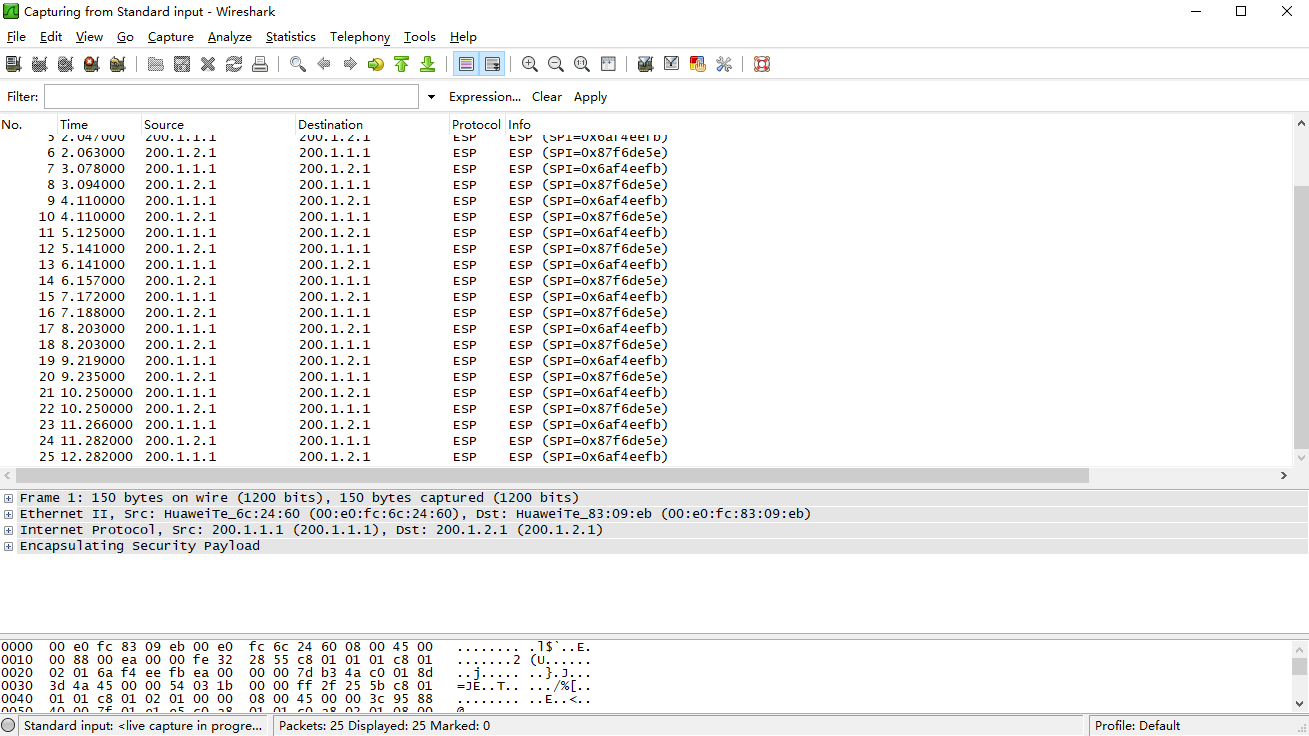Click the Expression... filter button
Image resolution: width=1309 pixels, height=736 pixels.
(485, 96)
